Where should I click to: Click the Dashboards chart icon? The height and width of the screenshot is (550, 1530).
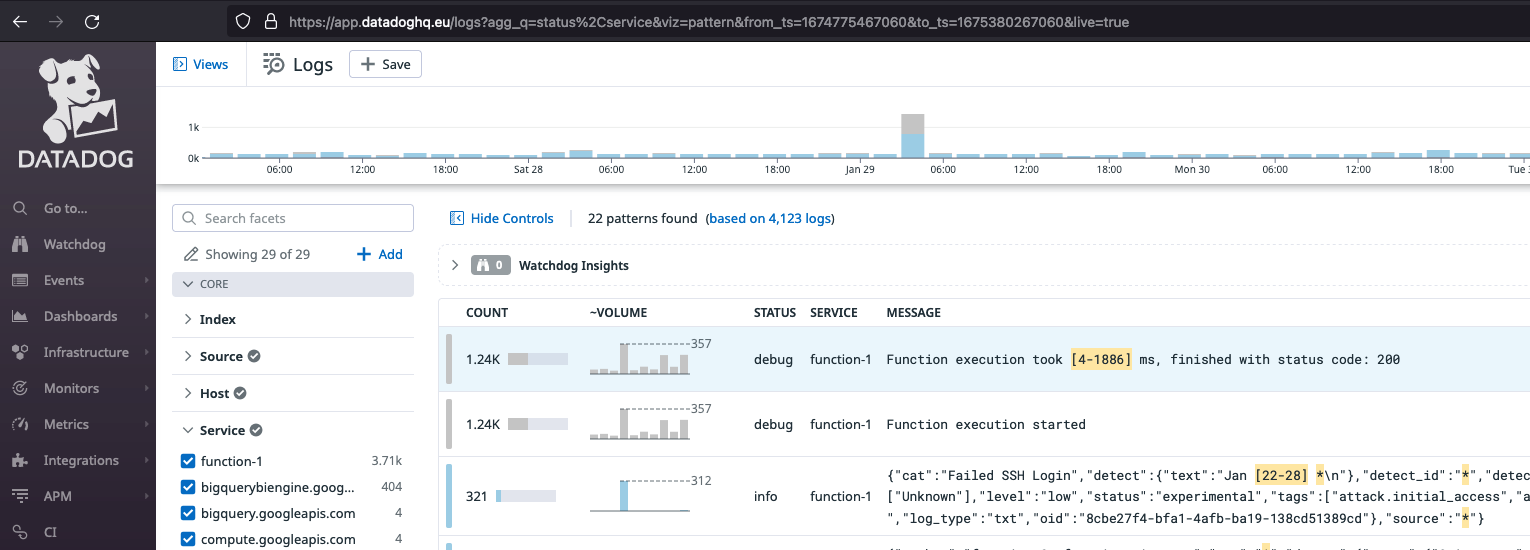19,316
